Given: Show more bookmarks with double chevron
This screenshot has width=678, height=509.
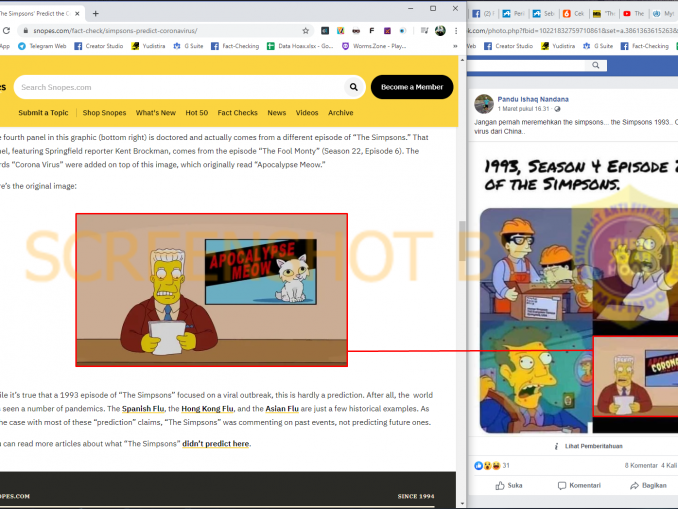Looking at the screenshot, I should [x=455, y=46].
